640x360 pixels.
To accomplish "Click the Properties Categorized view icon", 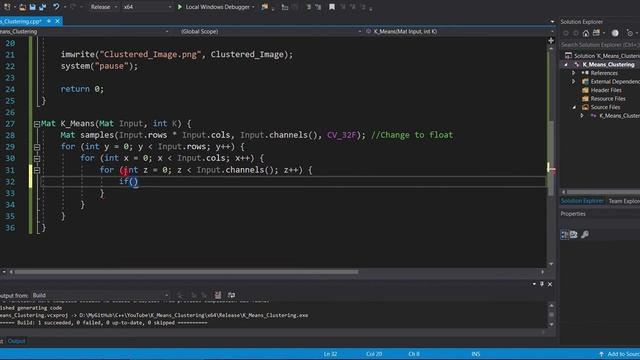I will pos(564,234).
